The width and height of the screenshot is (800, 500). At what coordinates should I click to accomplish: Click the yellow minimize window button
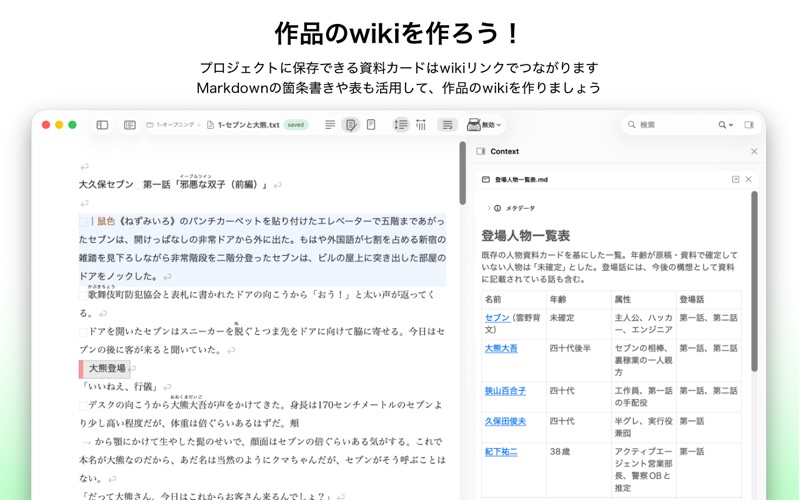59,125
